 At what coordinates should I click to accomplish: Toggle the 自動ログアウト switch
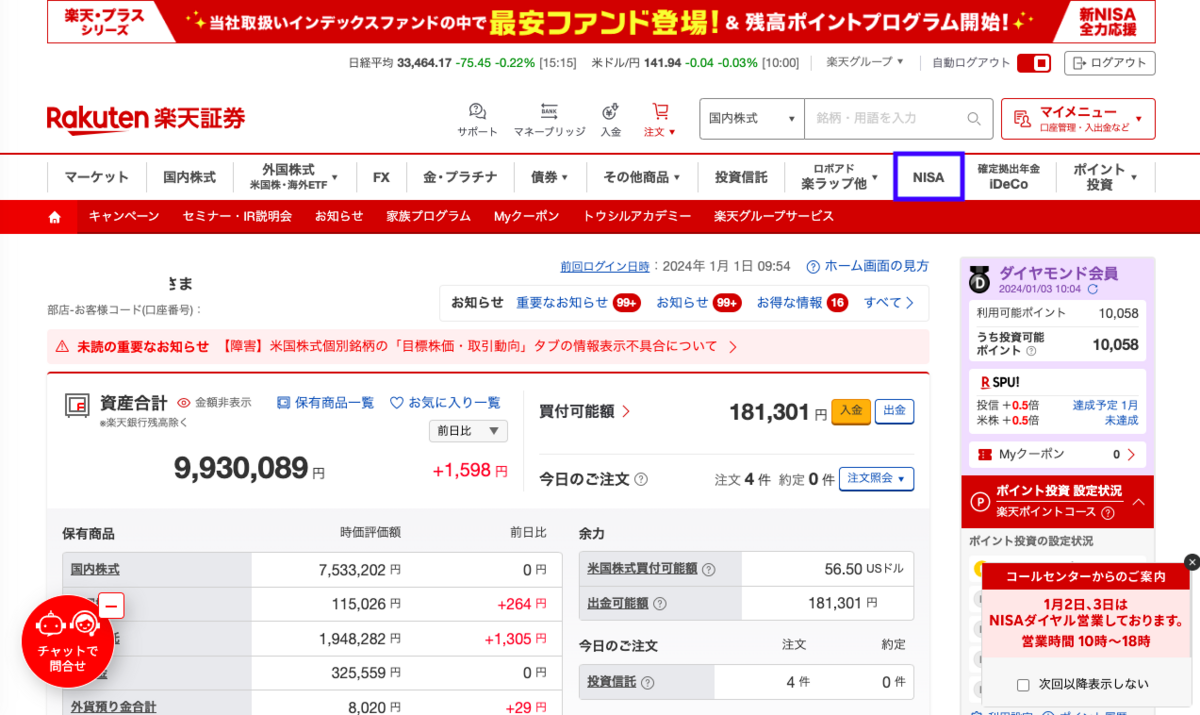[x=1033, y=63]
